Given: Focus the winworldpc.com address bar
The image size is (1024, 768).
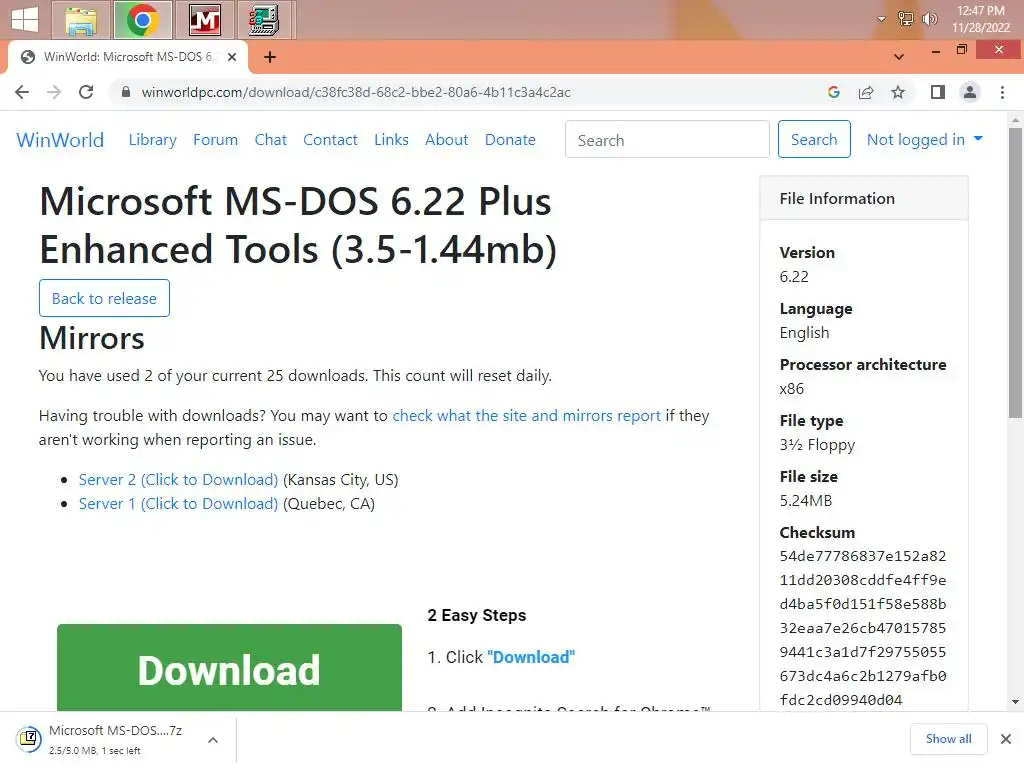Looking at the screenshot, I should coord(356,92).
